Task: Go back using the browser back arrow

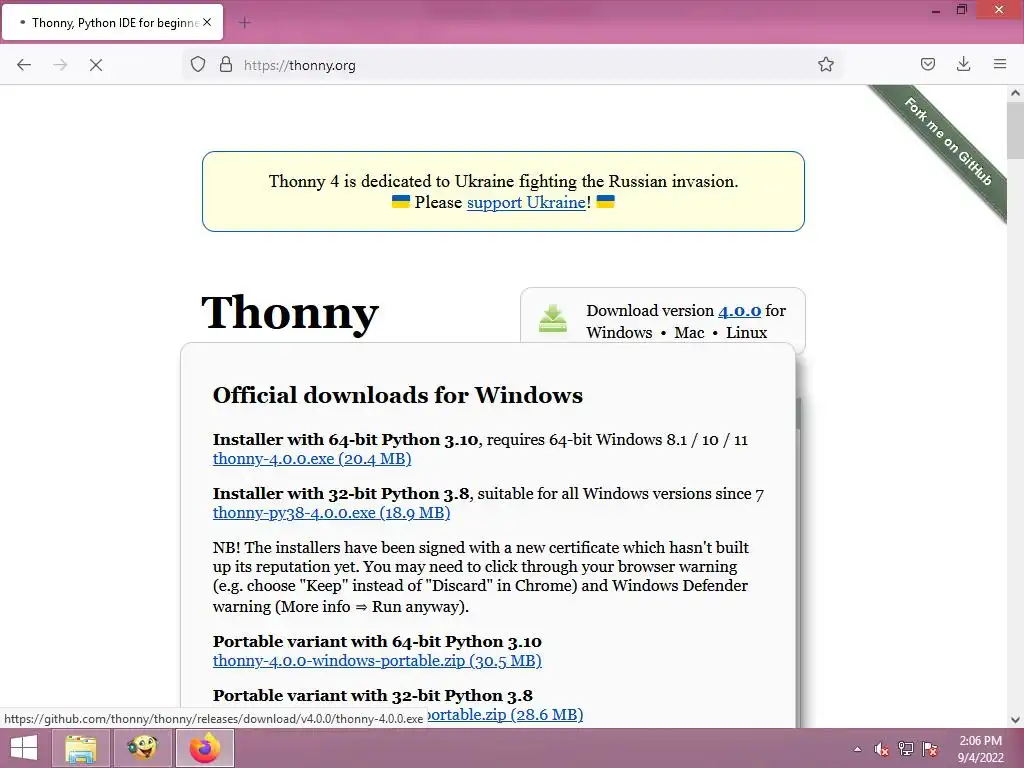Action: click(x=24, y=65)
